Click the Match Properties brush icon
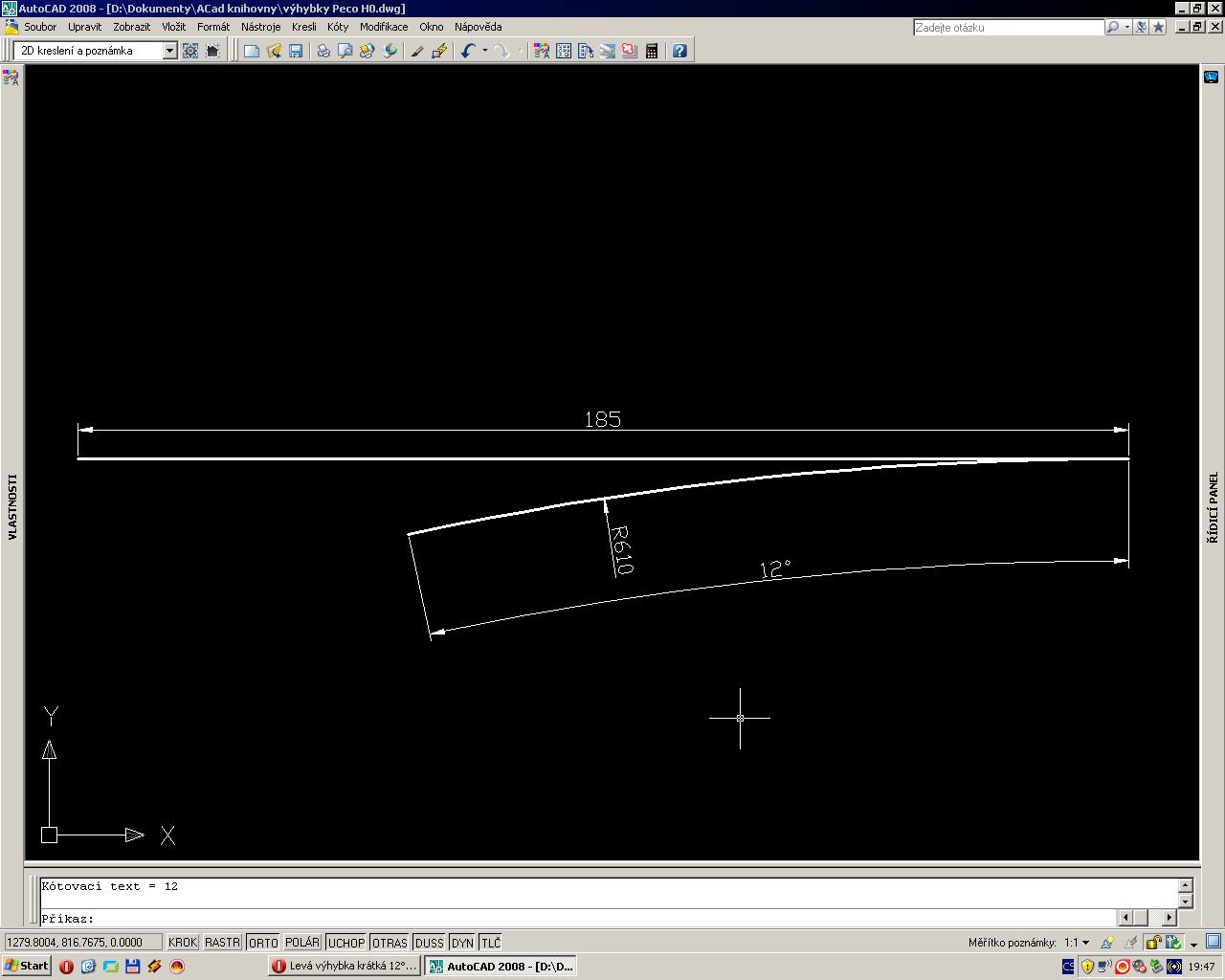 tap(417, 51)
